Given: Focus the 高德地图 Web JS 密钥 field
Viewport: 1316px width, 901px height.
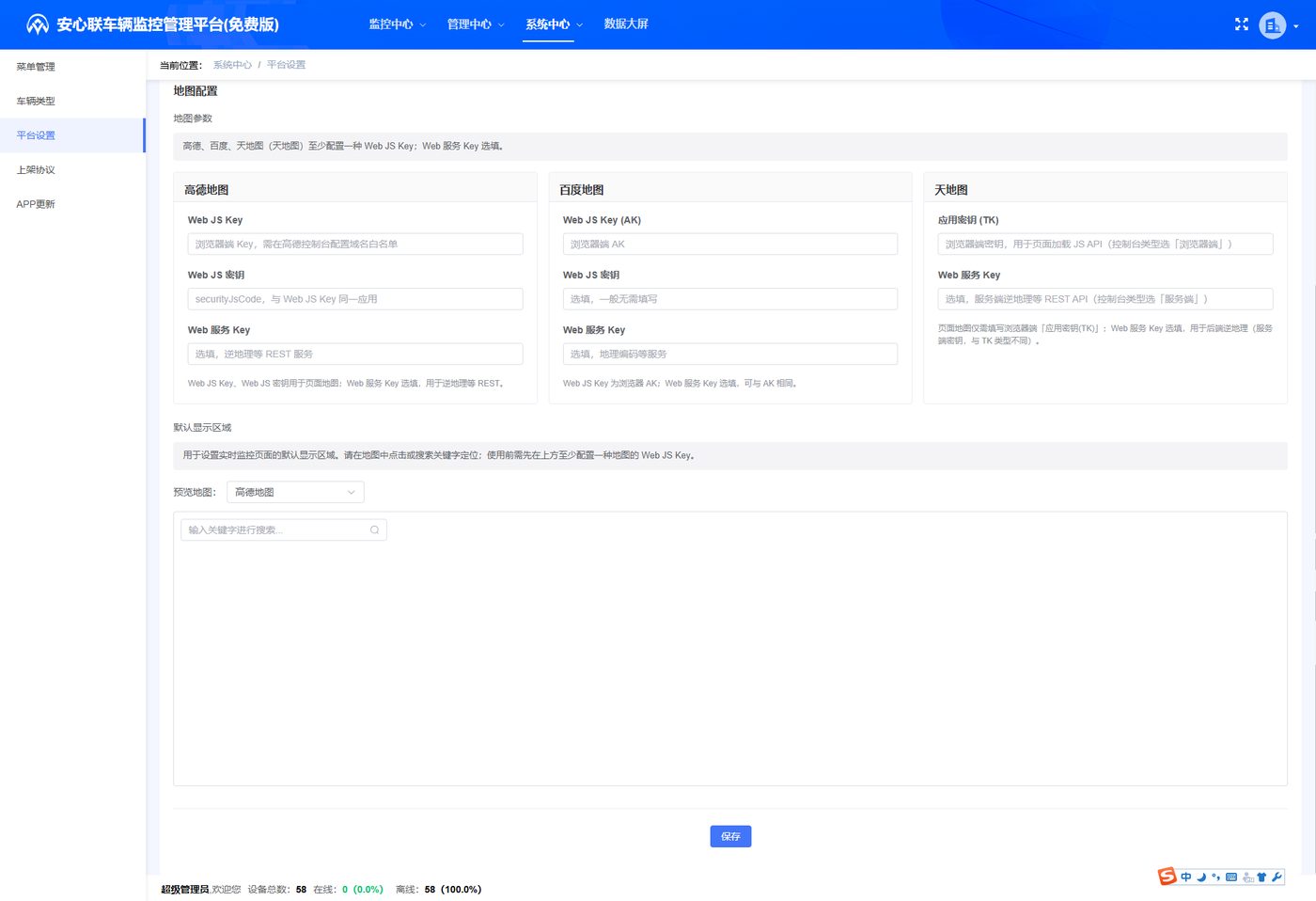Looking at the screenshot, I should click(355, 299).
